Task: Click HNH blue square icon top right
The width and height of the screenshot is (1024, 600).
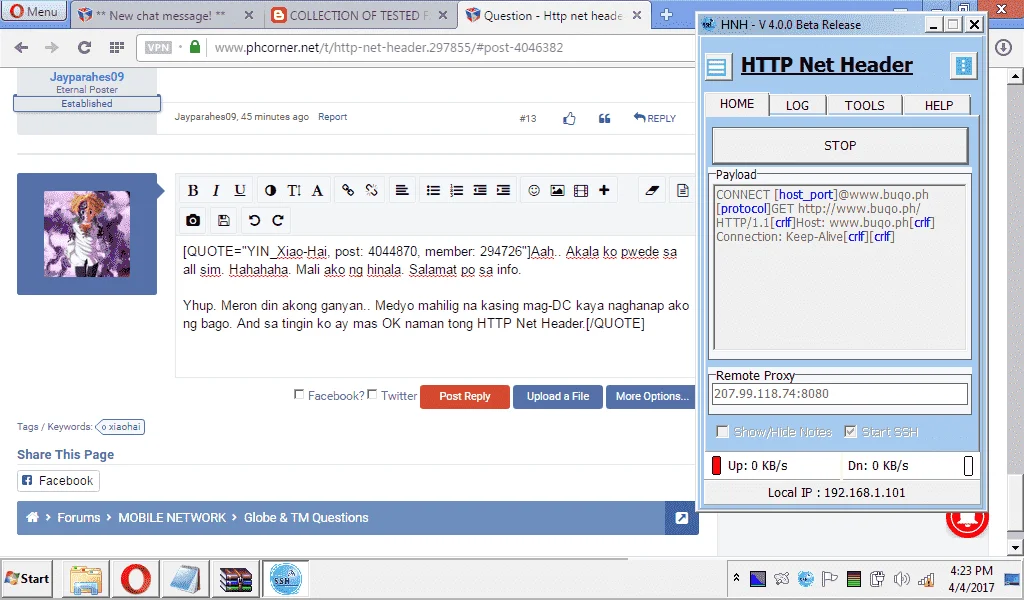Action: (x=963, y=66)
